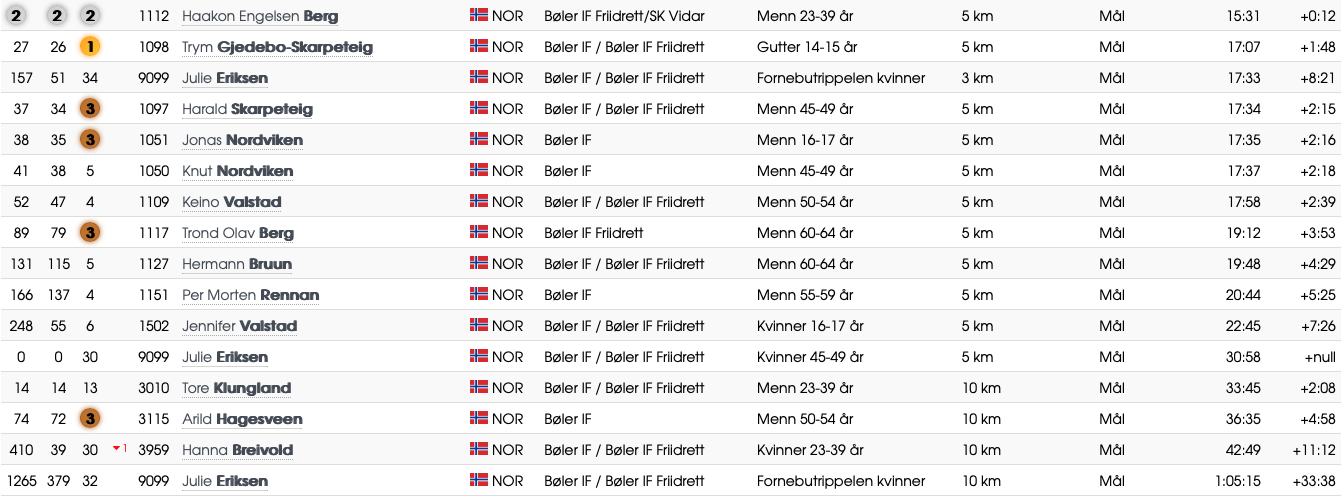Open the Knut Nordviken name link
This screenshot has width=1342, height=496.
tap(238, 172)
